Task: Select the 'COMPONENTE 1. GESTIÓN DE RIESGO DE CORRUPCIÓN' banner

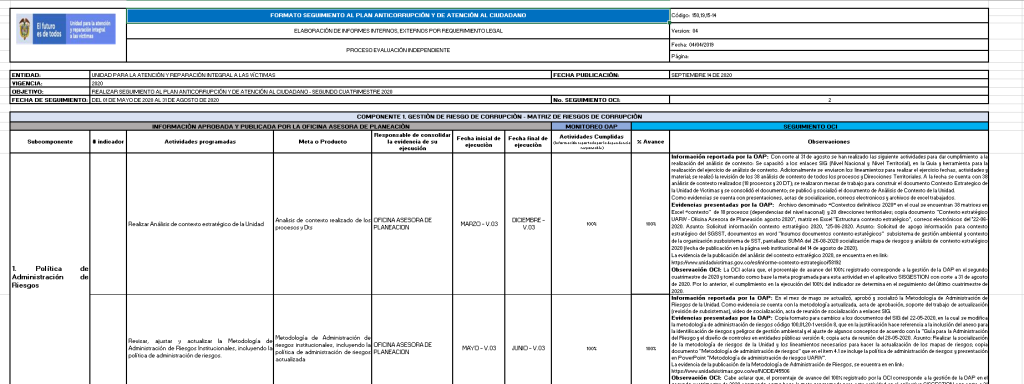Action: pos(499,116)
